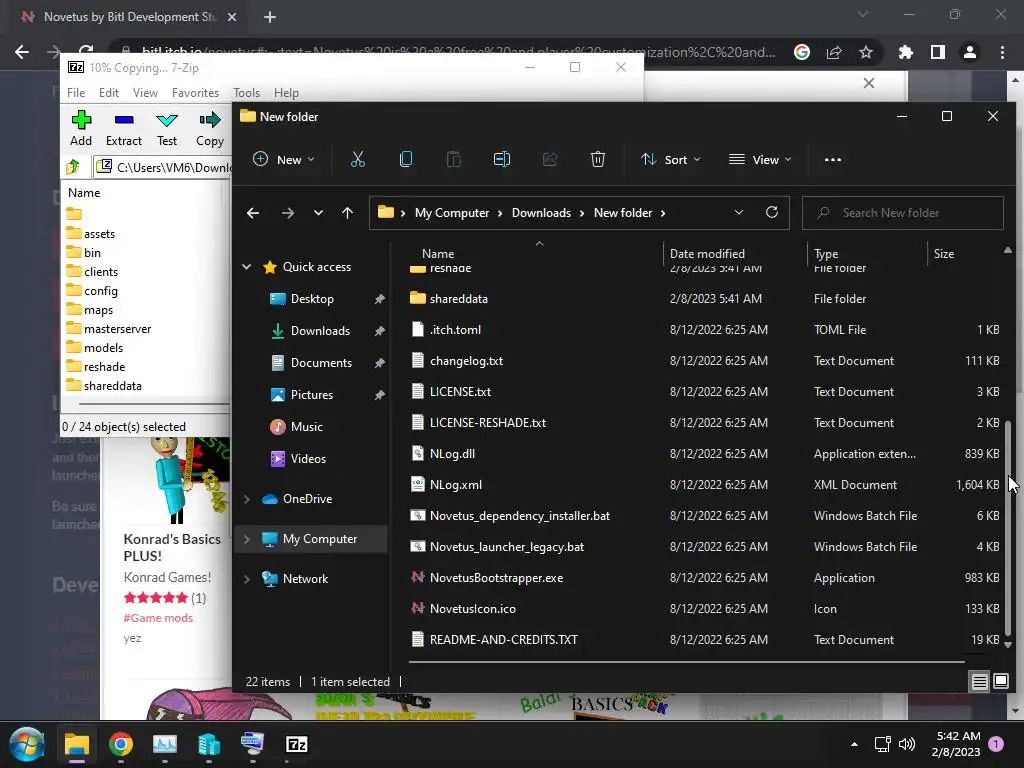Open the New dropdown in Explorer
This screenshot has width=1024, height=768.
pyautogui.click(x=283, y=159)
